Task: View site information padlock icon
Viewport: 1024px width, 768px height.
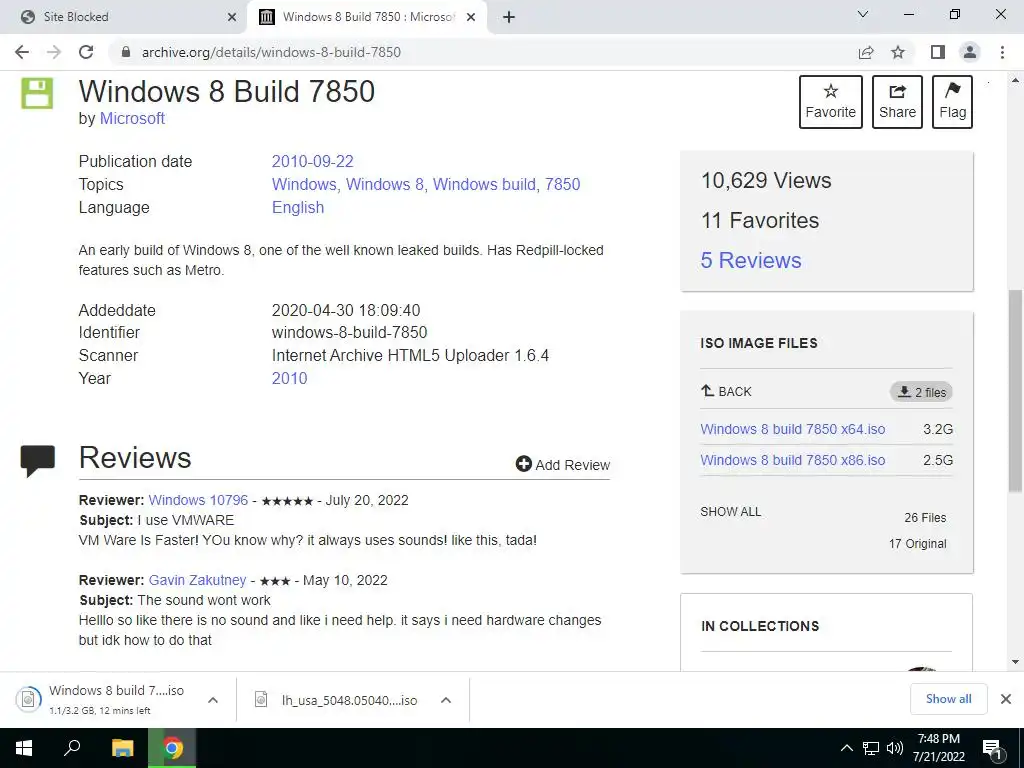Action: click(127, 52)
